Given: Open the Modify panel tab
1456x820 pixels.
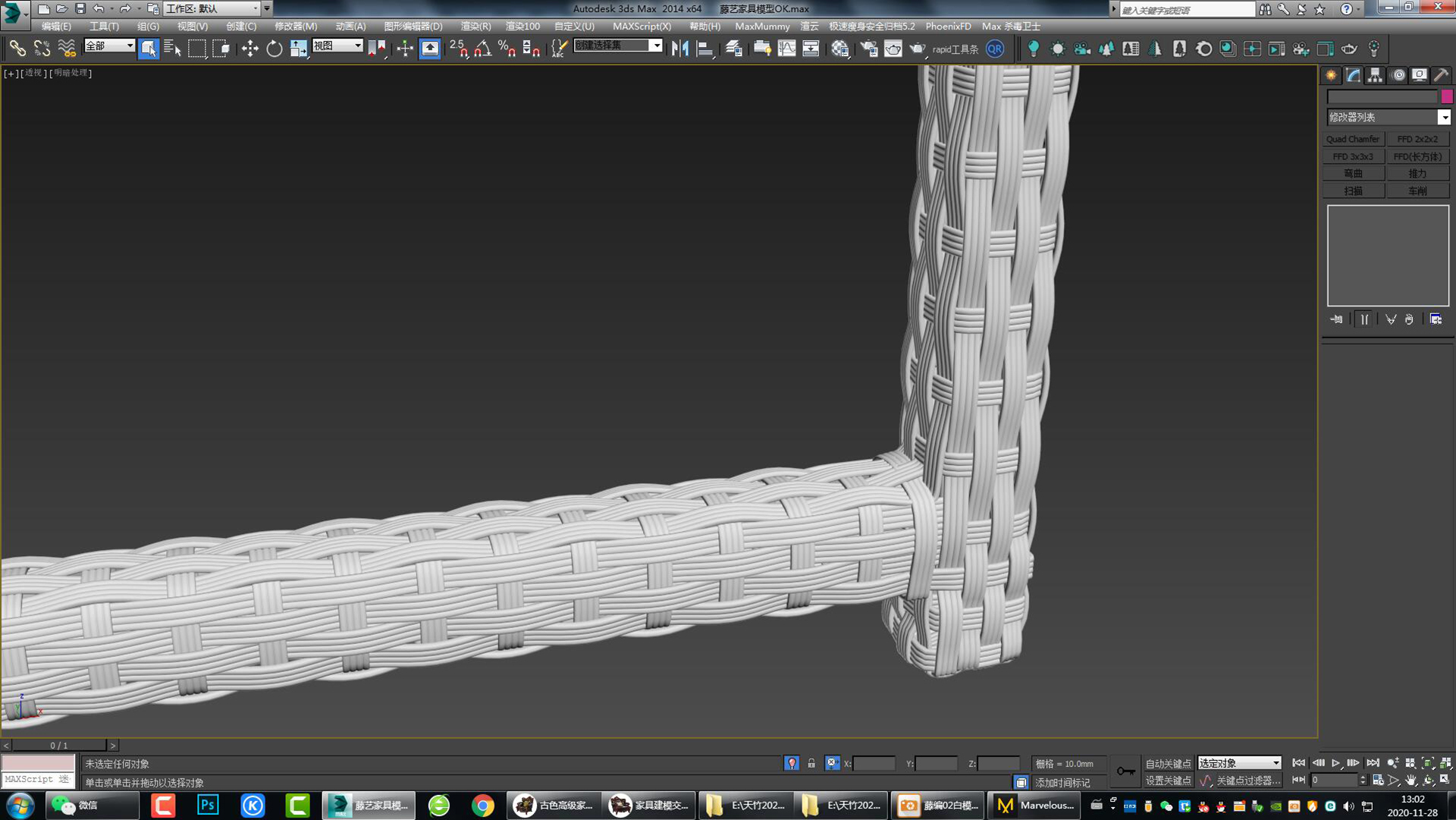Looking at the screenshot, I should [1353, 75].
